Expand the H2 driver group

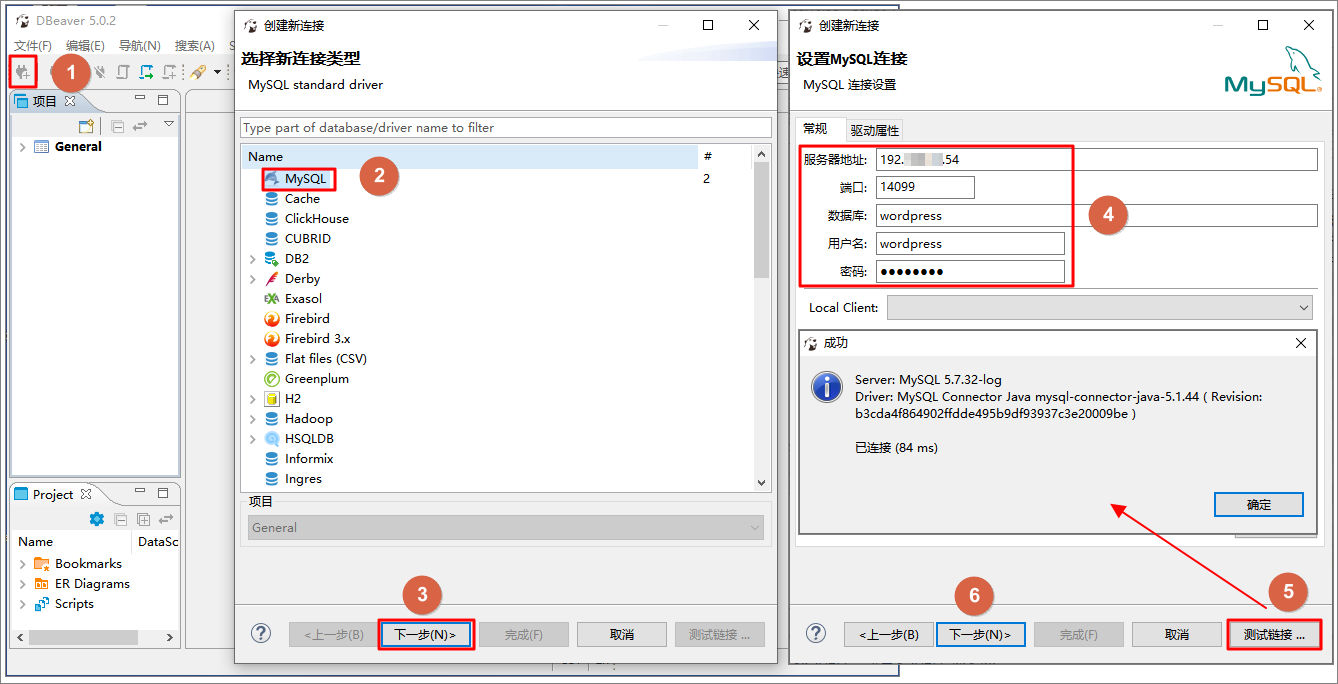coord(253,399)
